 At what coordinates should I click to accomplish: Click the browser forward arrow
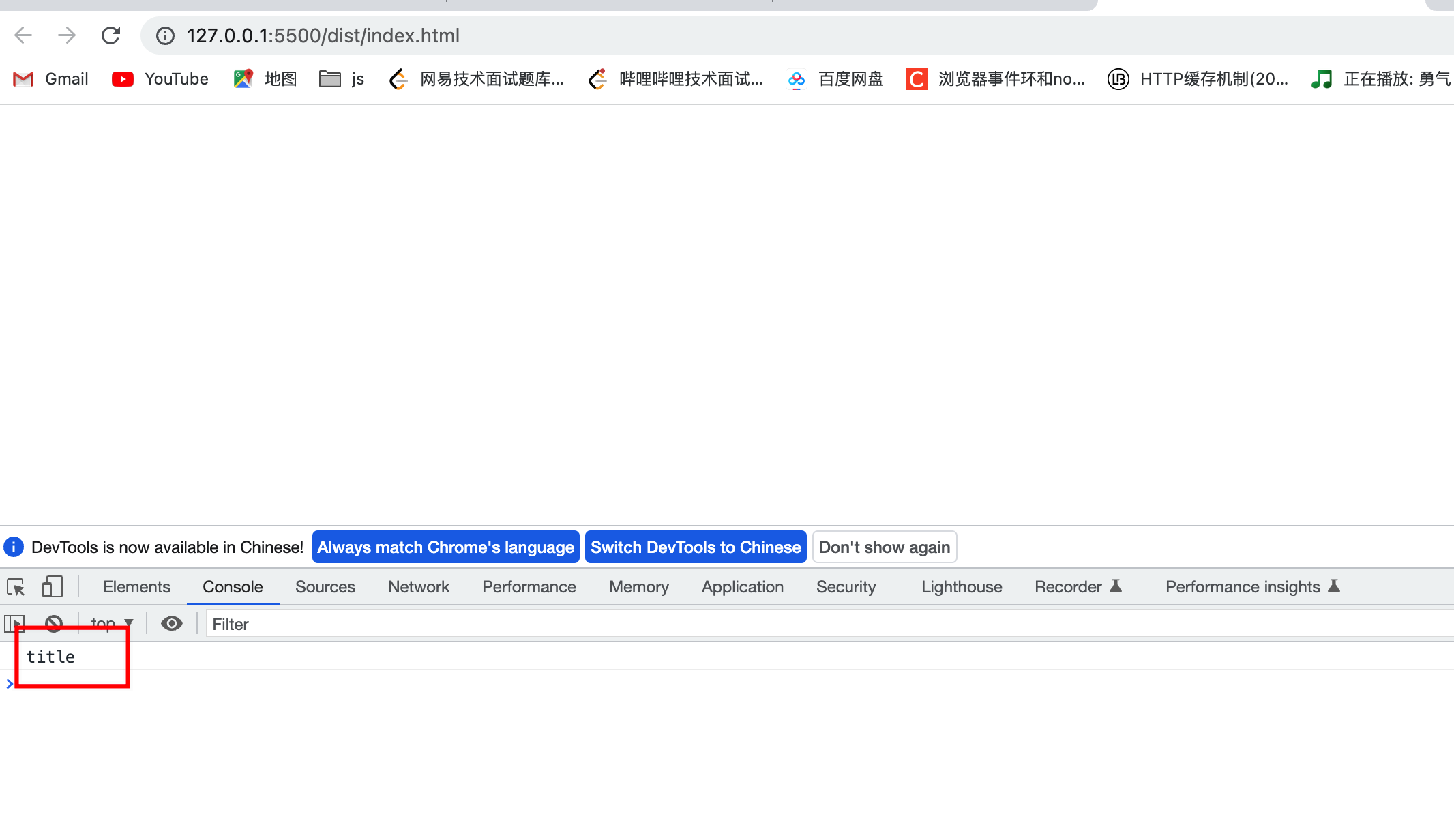pos(67,35)
